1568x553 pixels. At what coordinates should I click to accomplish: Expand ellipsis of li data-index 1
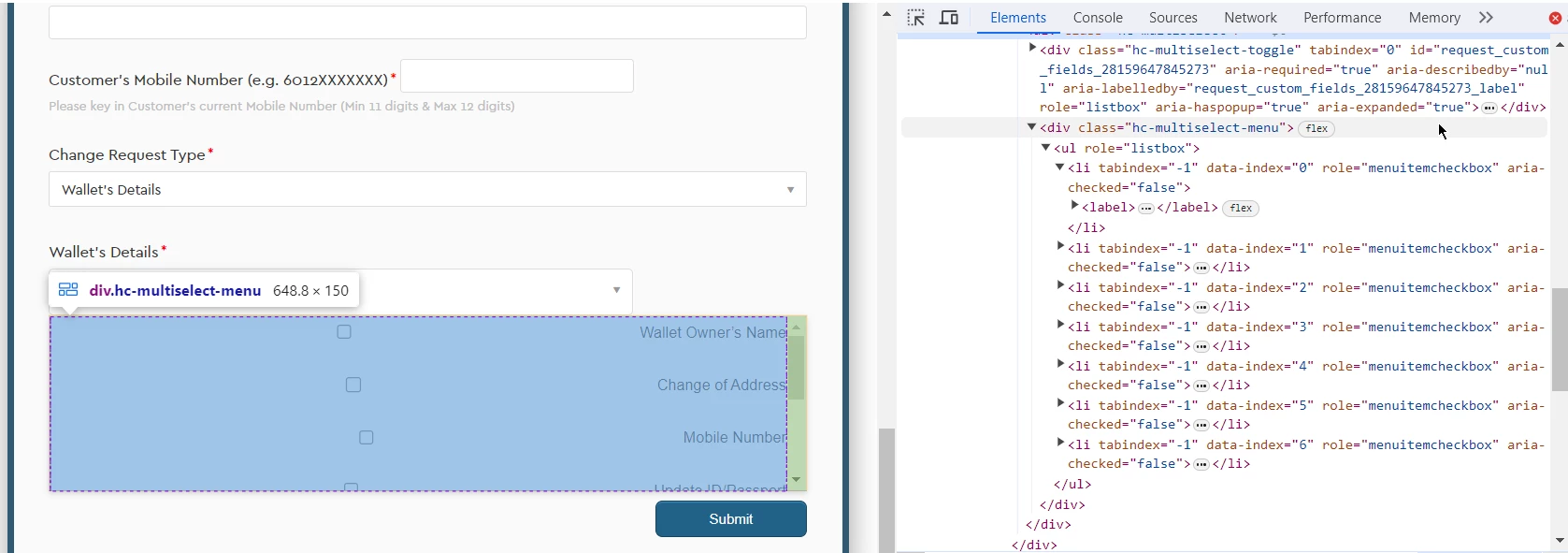pyautogui.click(x=1201, y=269)
